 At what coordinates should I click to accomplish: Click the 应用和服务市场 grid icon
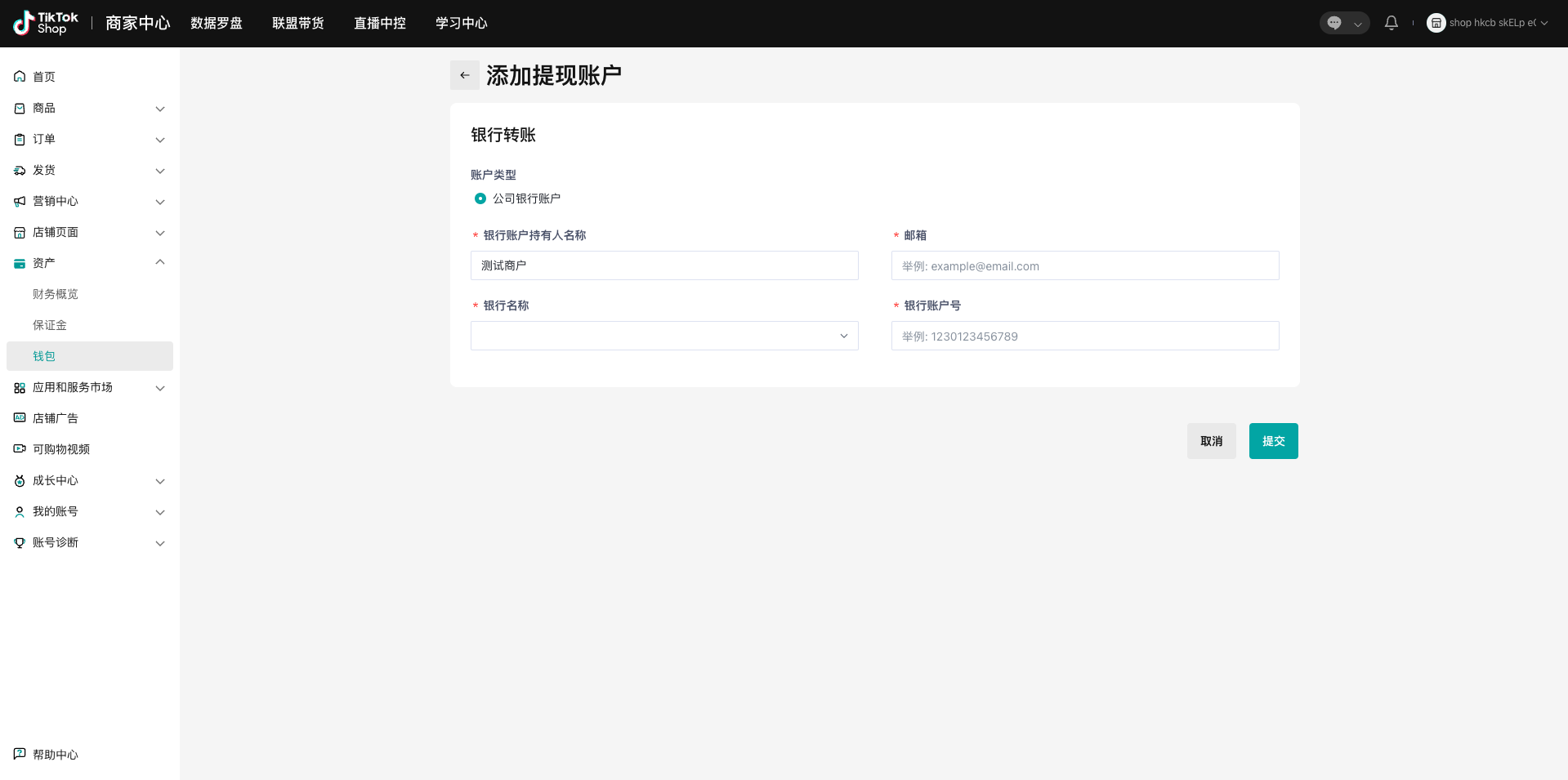pos(20,387)
